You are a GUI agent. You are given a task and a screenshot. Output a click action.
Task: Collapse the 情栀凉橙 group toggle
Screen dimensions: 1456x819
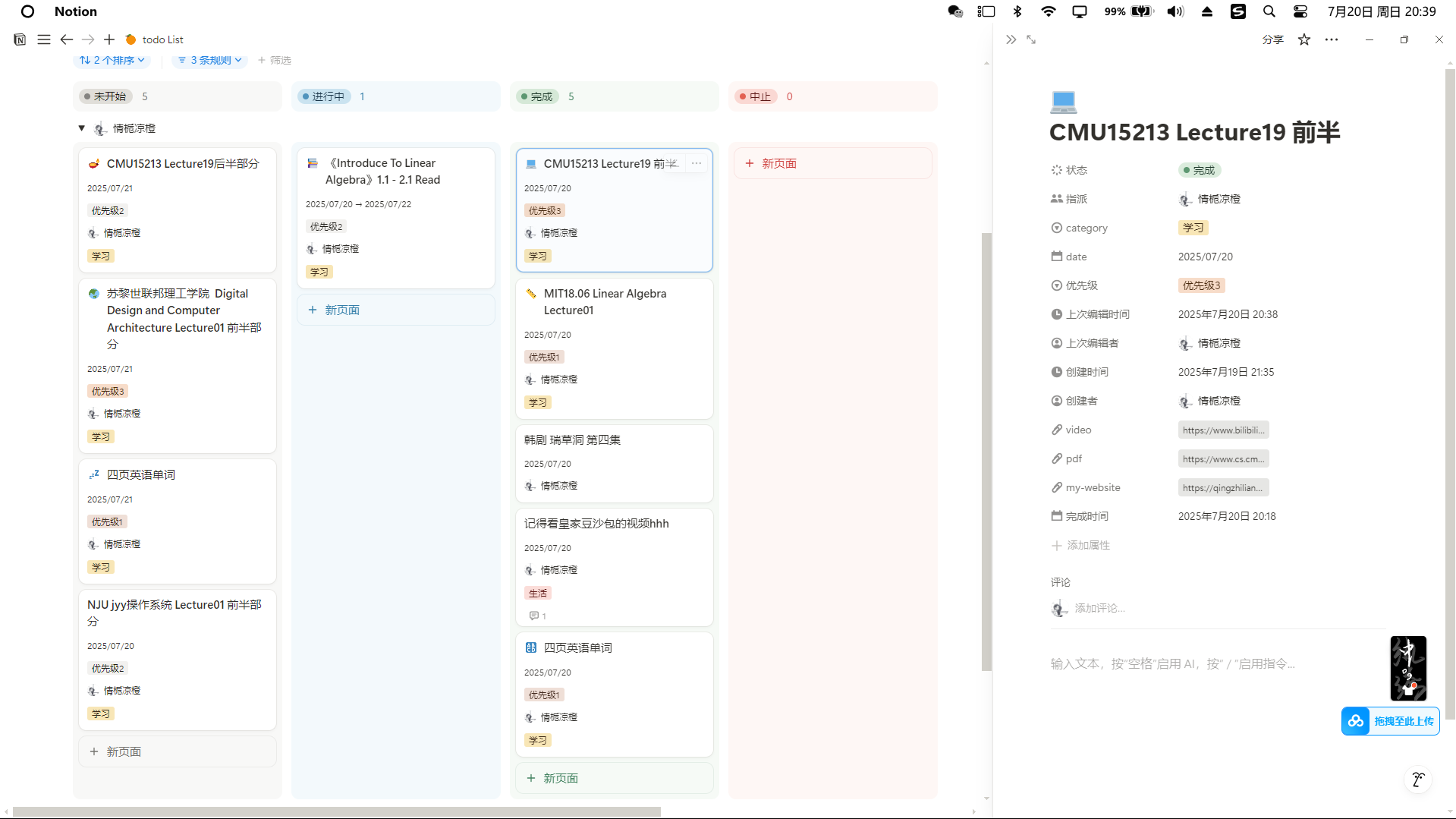[x=81, y=128]
